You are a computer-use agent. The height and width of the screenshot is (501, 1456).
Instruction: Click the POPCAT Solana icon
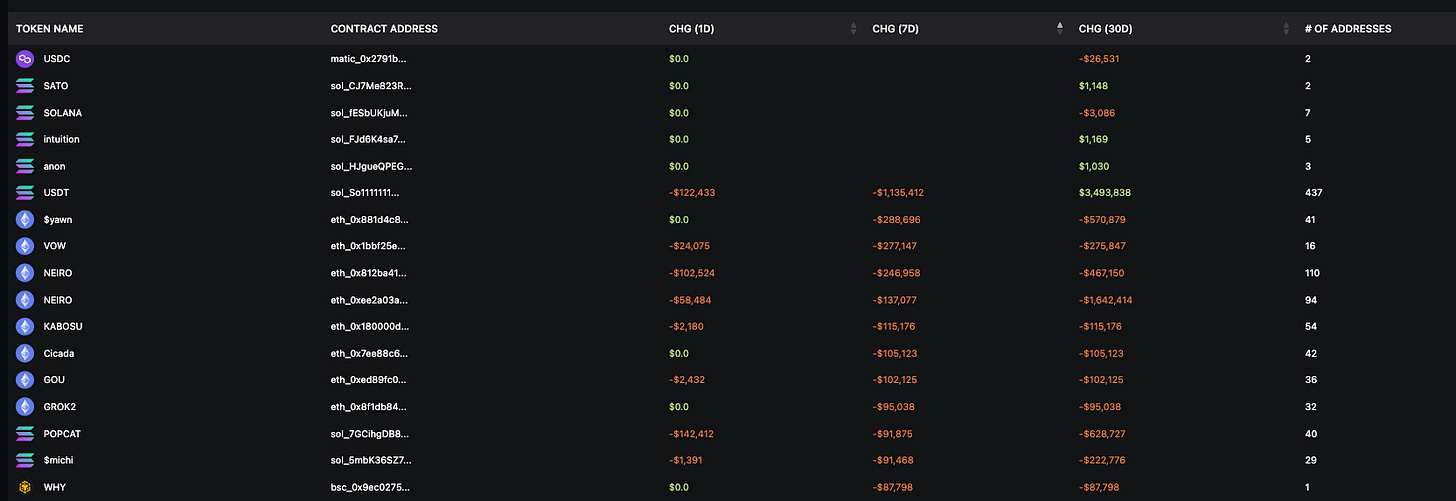[x=25, y=434]
